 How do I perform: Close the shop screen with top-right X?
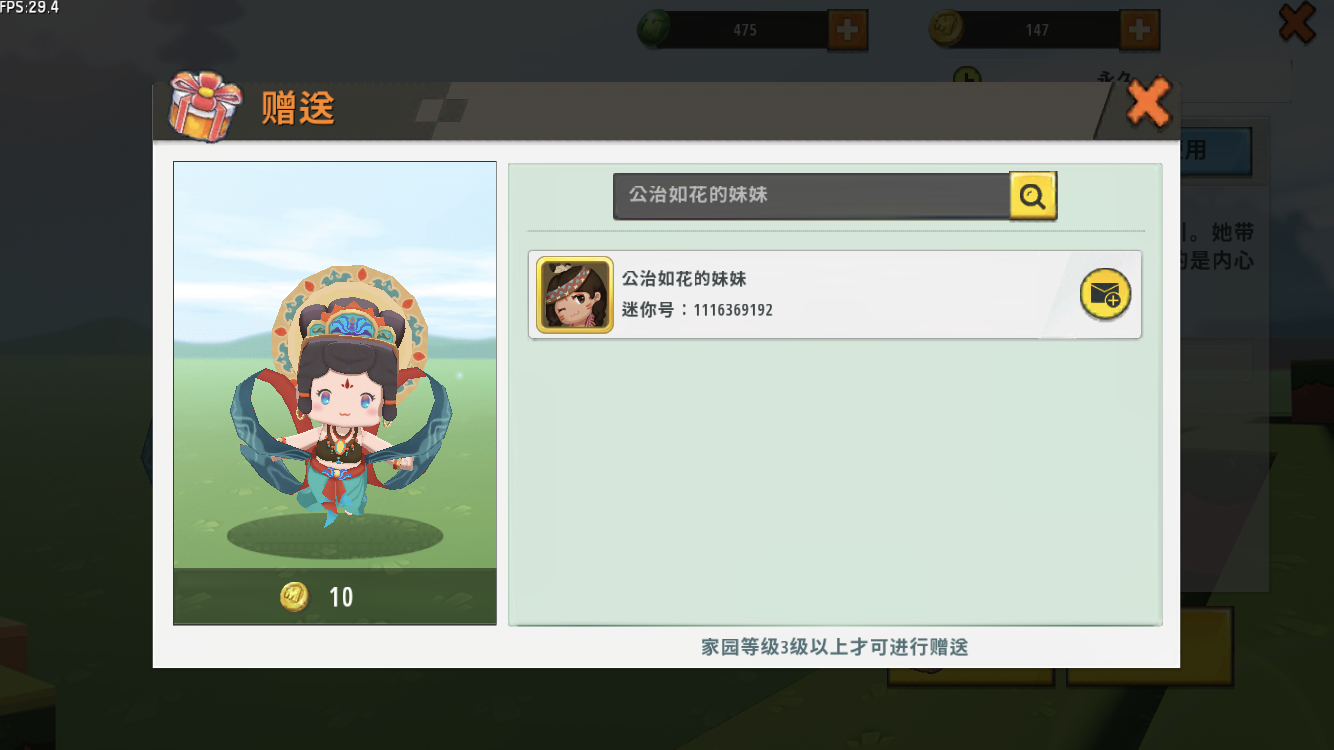coord(1297,22)
